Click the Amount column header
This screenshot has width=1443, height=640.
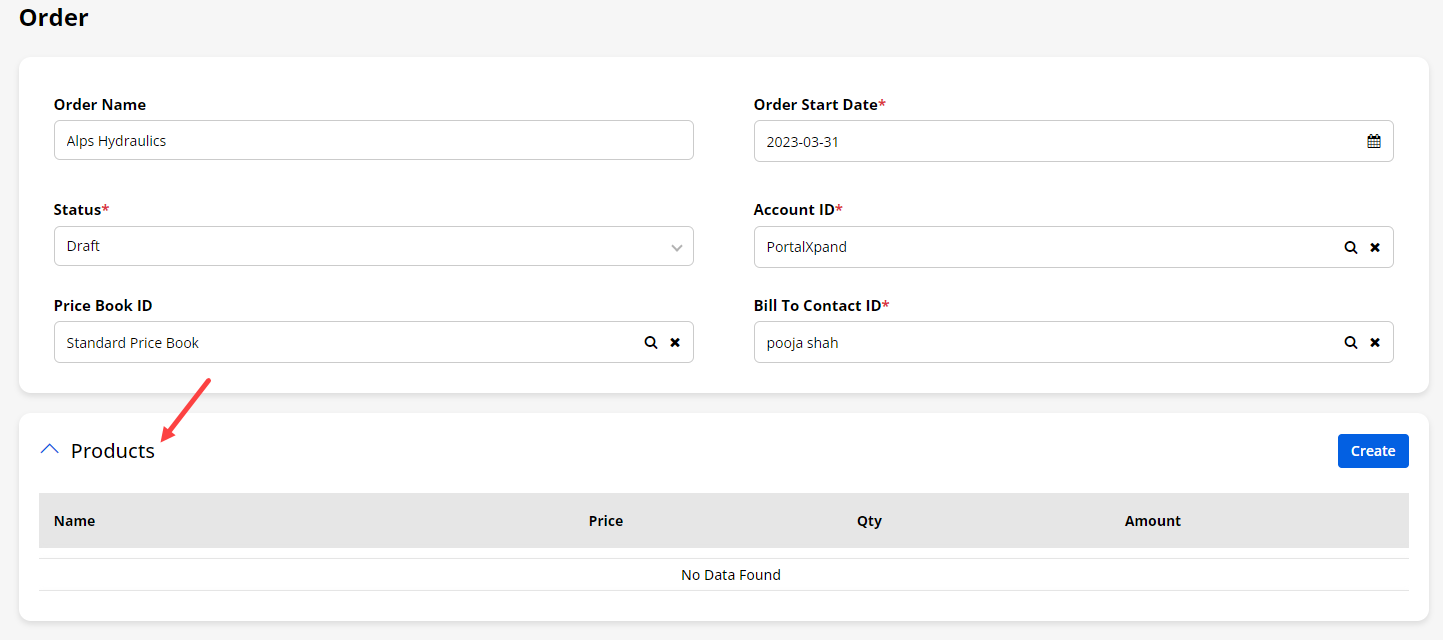(1152, 521)
